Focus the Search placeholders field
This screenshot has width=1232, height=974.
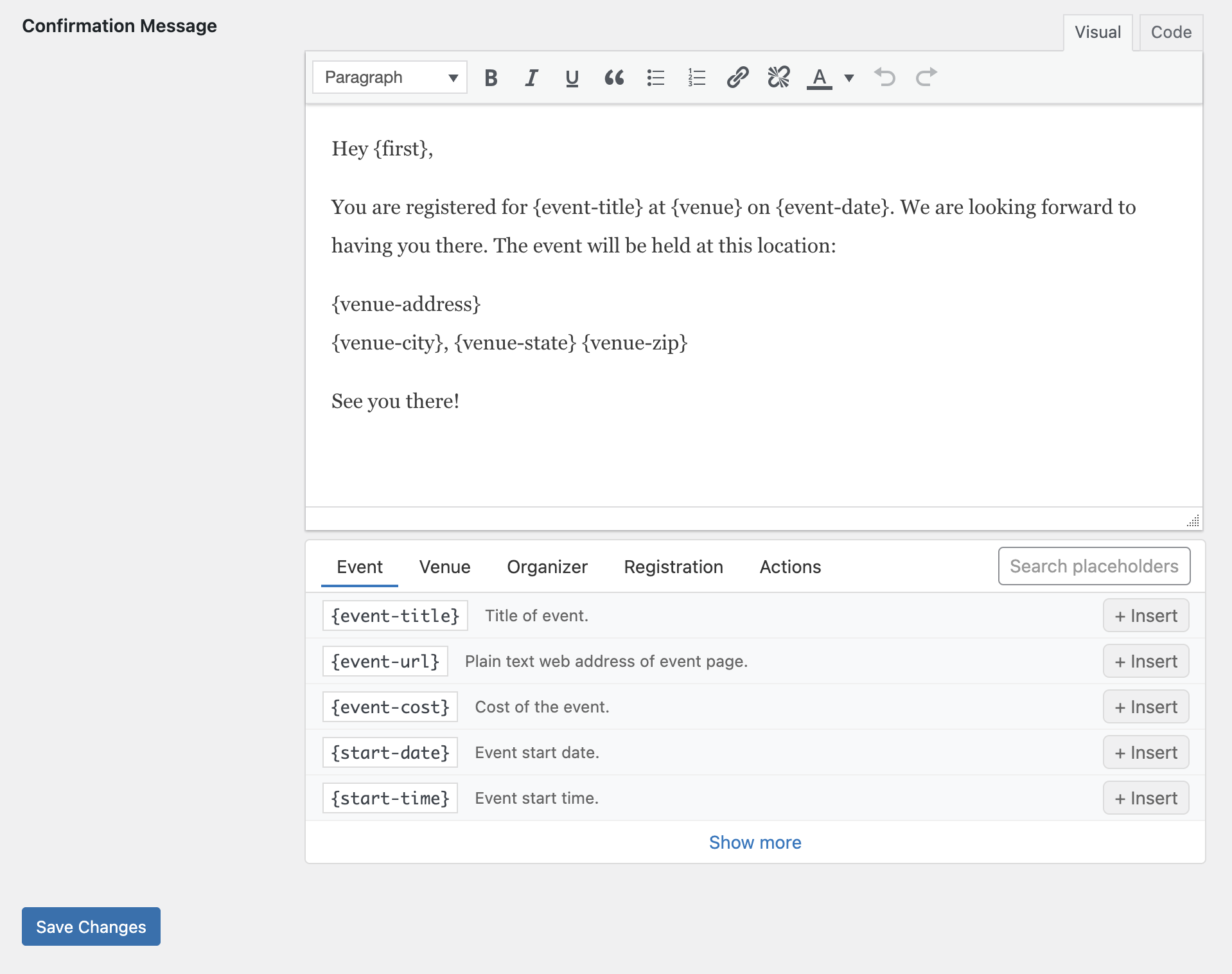(1093, 566)
